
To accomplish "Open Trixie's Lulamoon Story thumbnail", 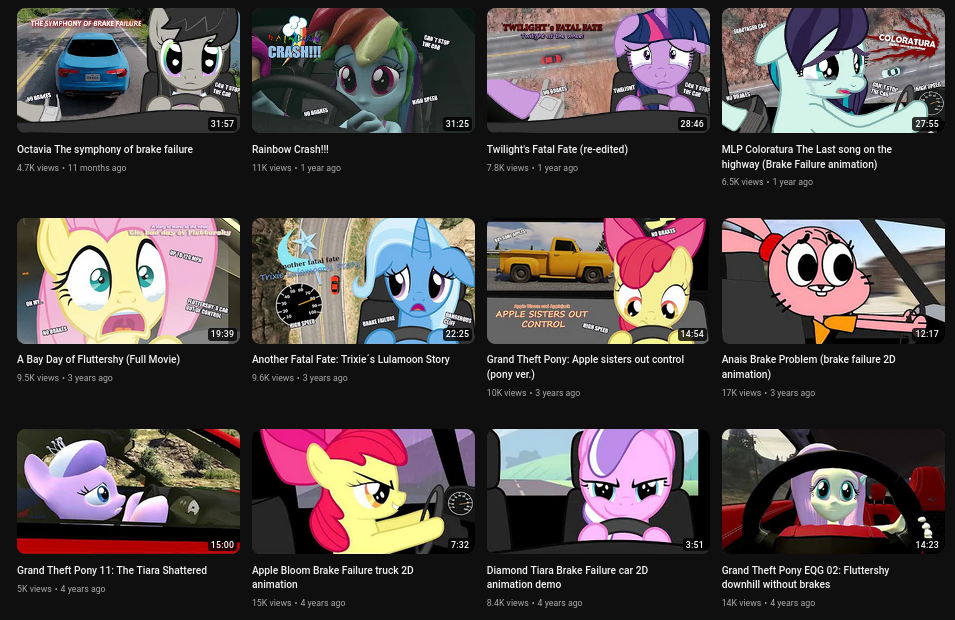I will [x=364, y=281].
